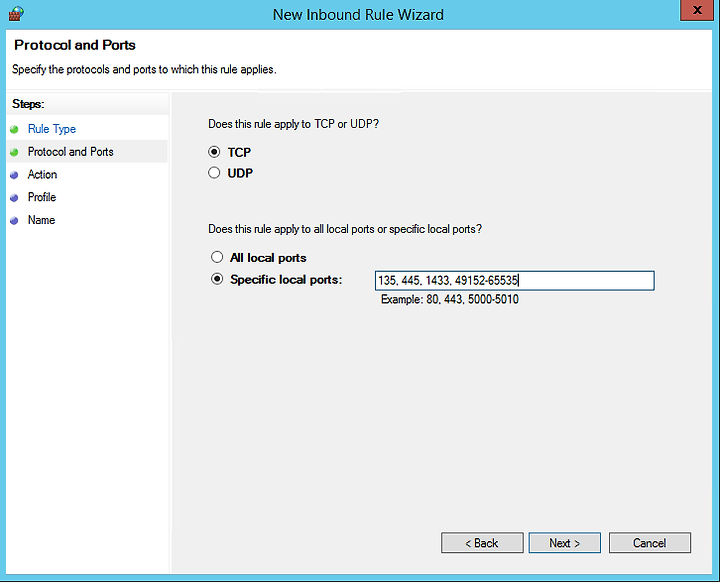720x582 pixels.
Task: Click the Protocol and Ports page heading
Action: [x=75, y=45]
